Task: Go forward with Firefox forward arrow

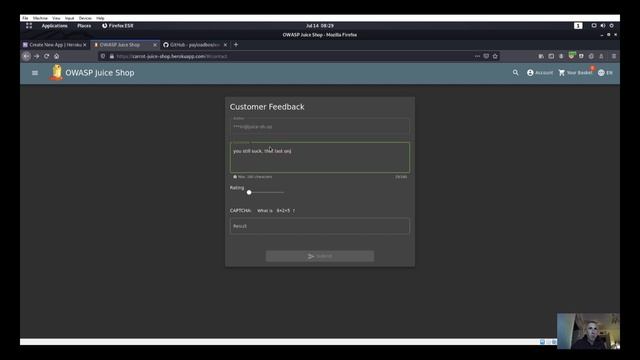Action: pos(37,56)
